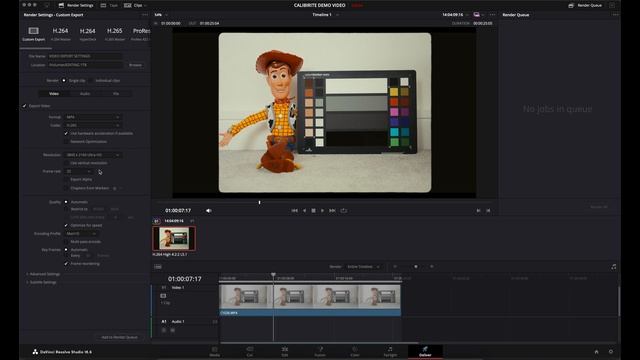Play forward in the viewer
640x360 pixels.
pyautogui.click(x=322, y=211)
